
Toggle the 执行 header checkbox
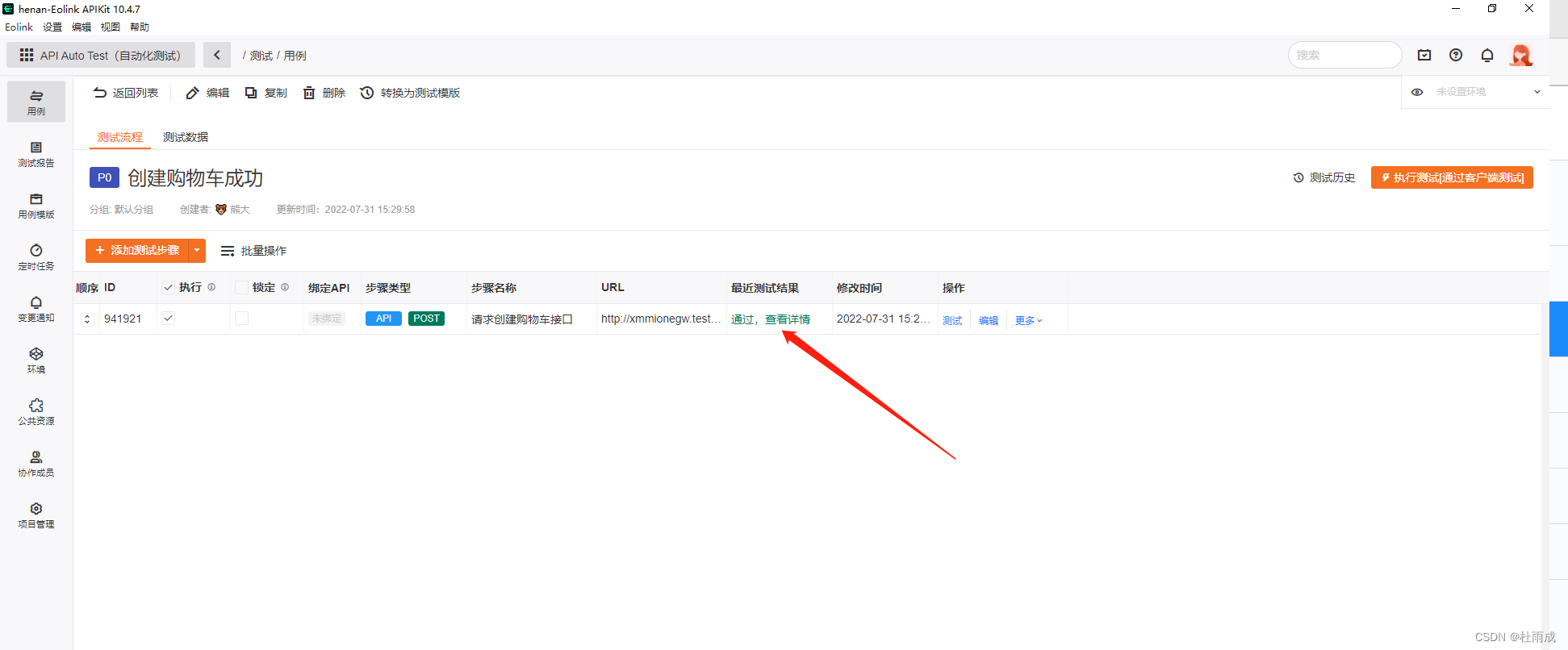pyautogui.click(x=168, y=288)
